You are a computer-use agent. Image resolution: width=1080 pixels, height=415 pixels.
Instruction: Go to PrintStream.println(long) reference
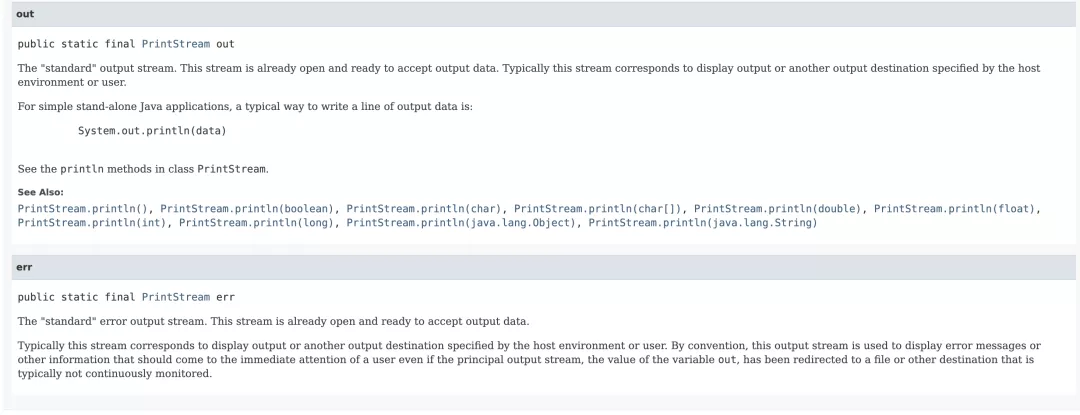[257, 222]
